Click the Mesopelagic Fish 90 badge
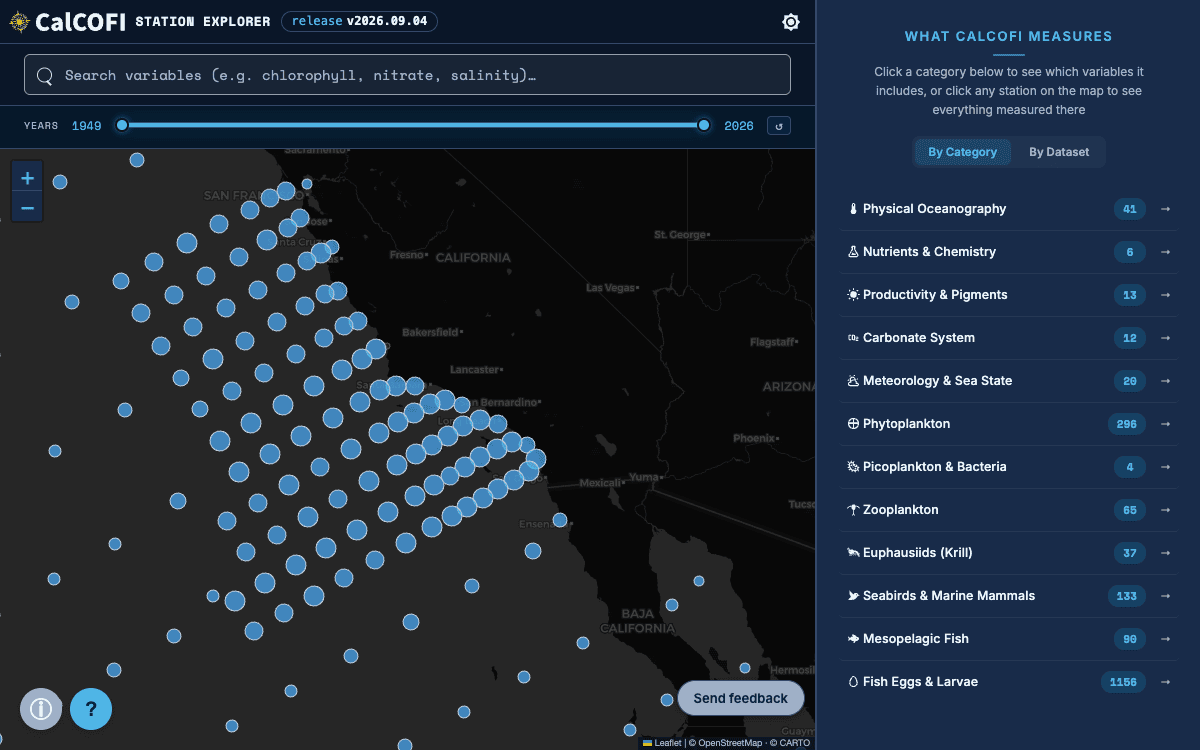This screenshot has height=750, width=1200. click(1130, 639)
